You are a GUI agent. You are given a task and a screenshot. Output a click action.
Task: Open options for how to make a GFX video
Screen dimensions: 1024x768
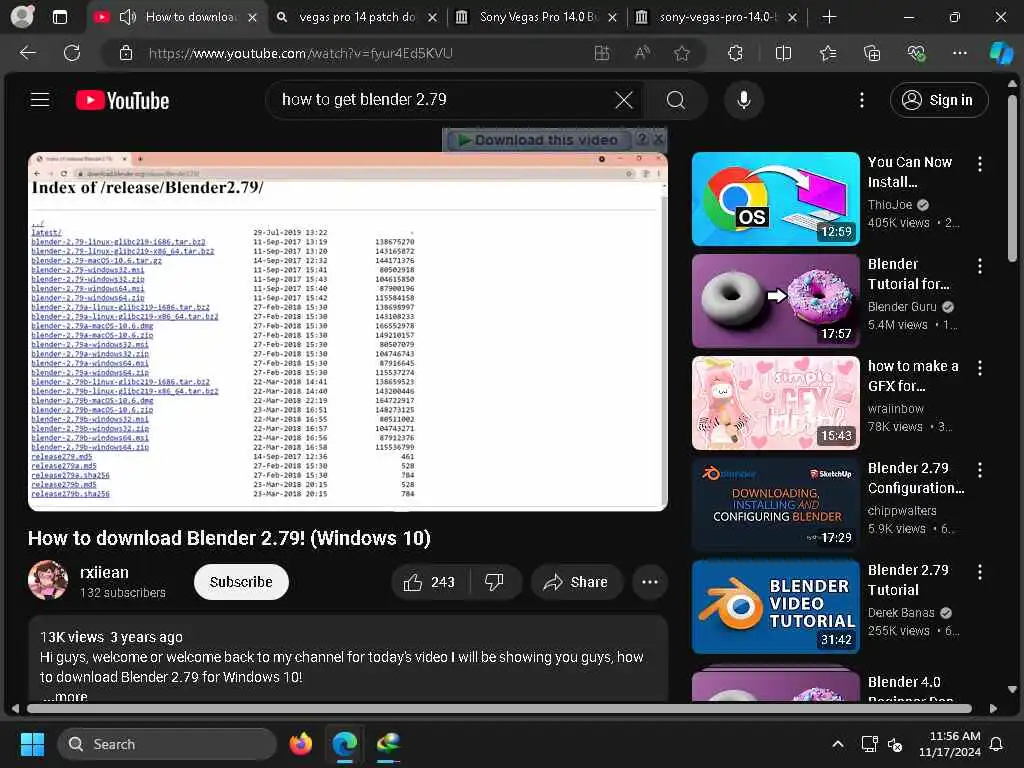tap(980, 368)
